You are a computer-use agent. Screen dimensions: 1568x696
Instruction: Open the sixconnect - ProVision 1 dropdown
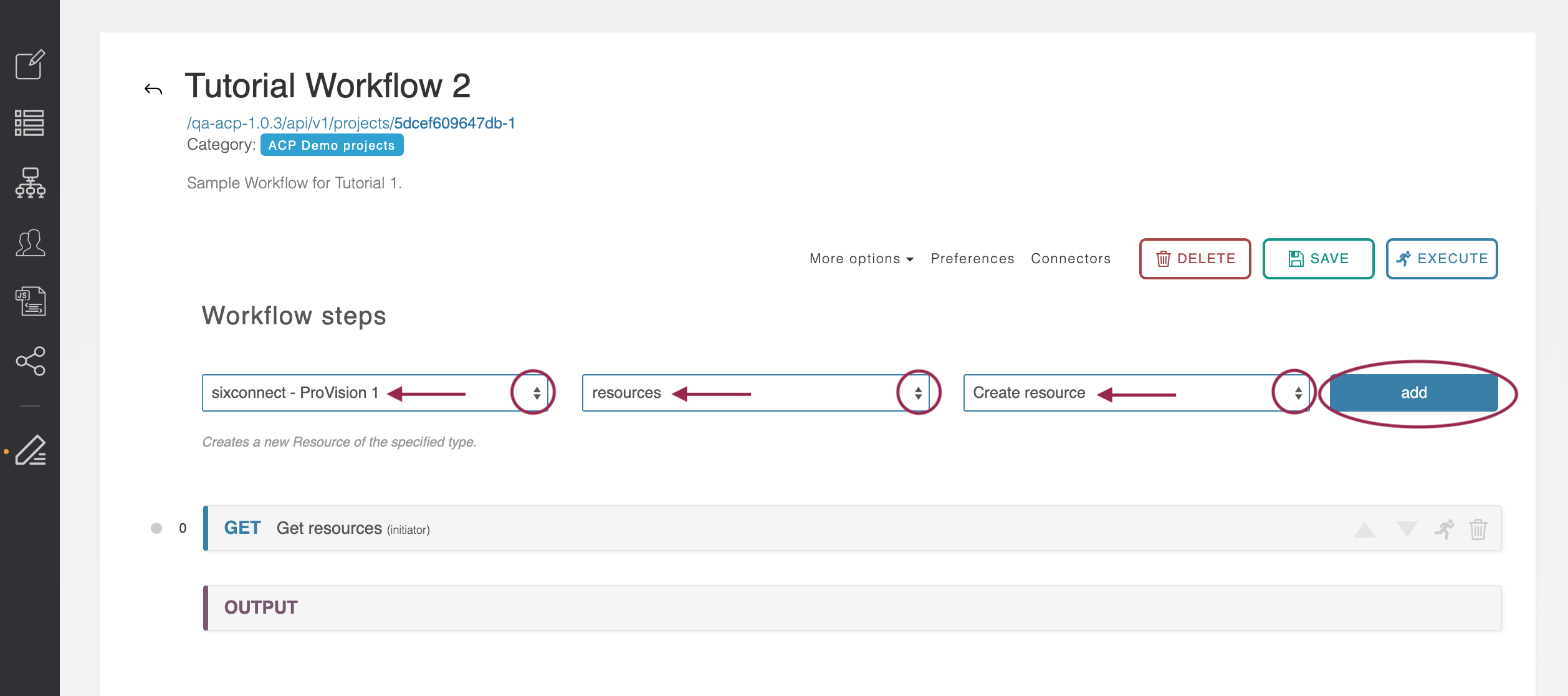tap(374, 393)
